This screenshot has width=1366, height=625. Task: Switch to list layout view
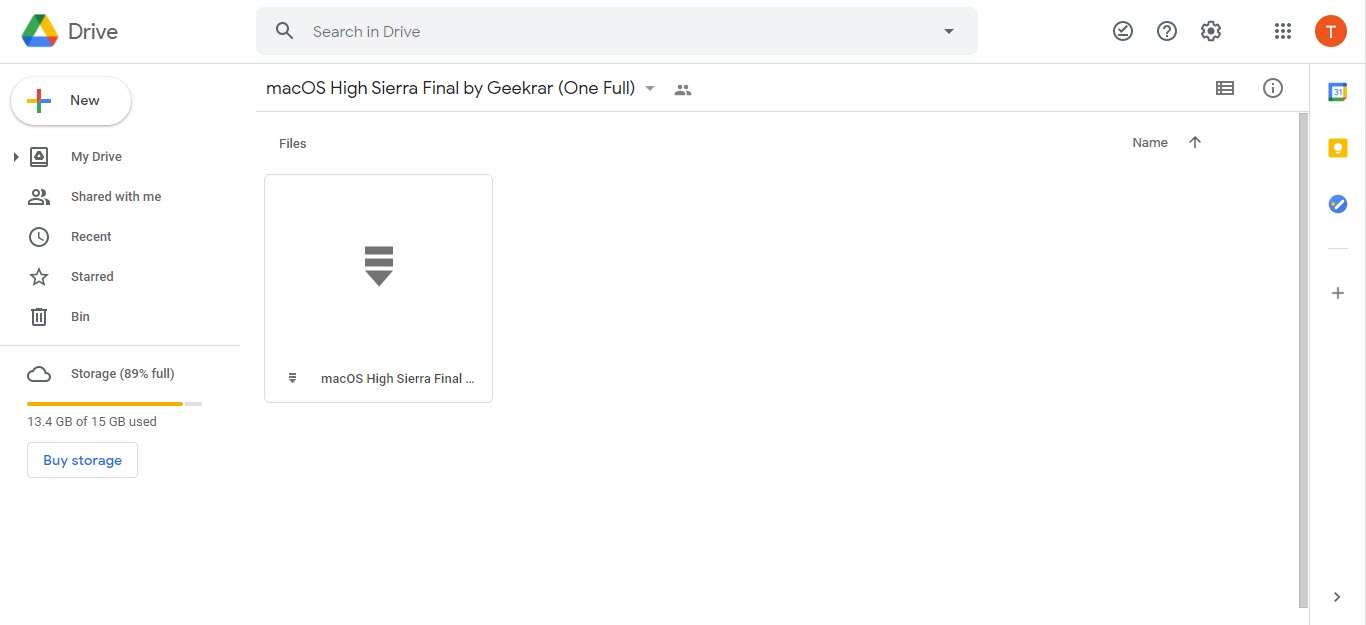point(1225,88)
